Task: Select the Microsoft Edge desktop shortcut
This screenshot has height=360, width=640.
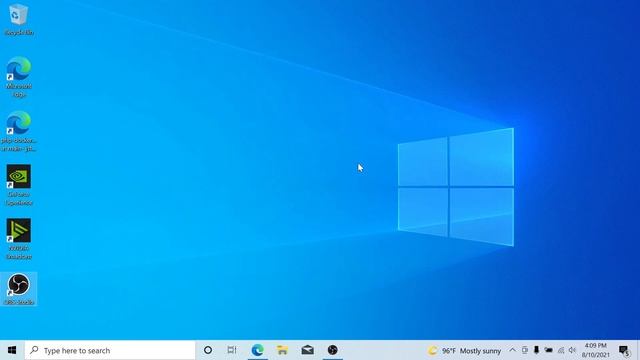Action: point(18,77)
